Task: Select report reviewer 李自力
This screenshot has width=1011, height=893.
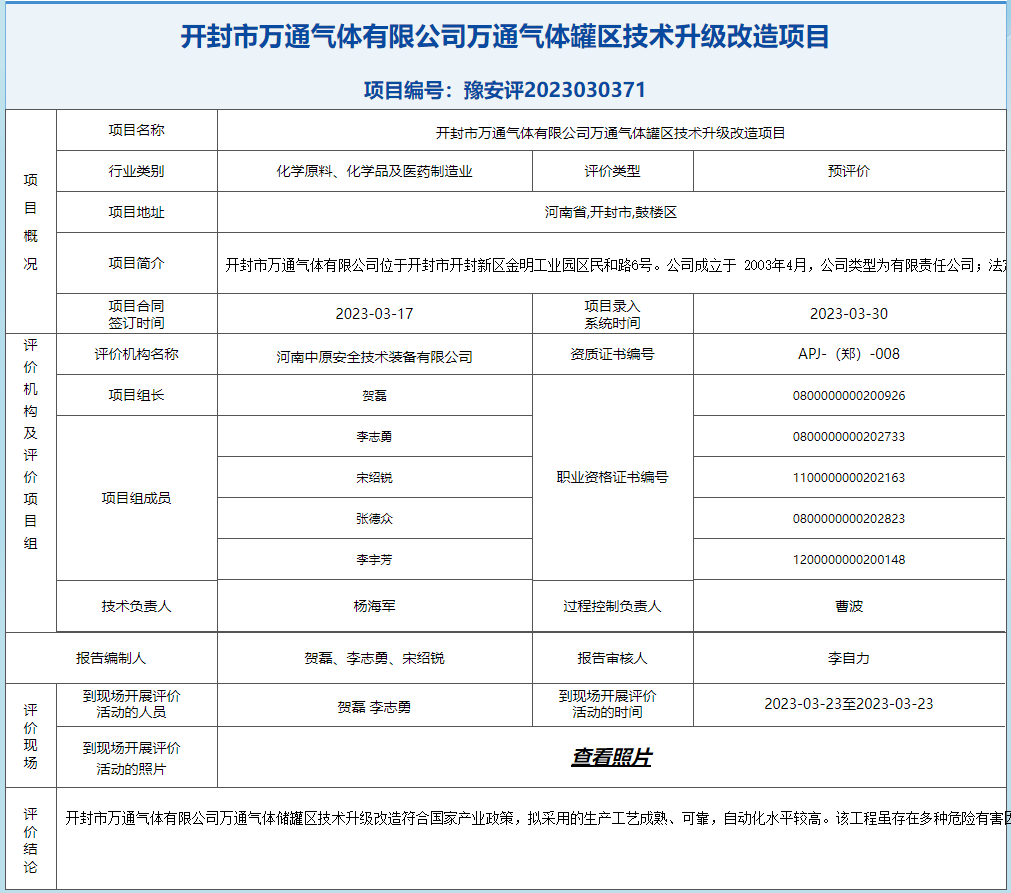Action: (849, 658)
